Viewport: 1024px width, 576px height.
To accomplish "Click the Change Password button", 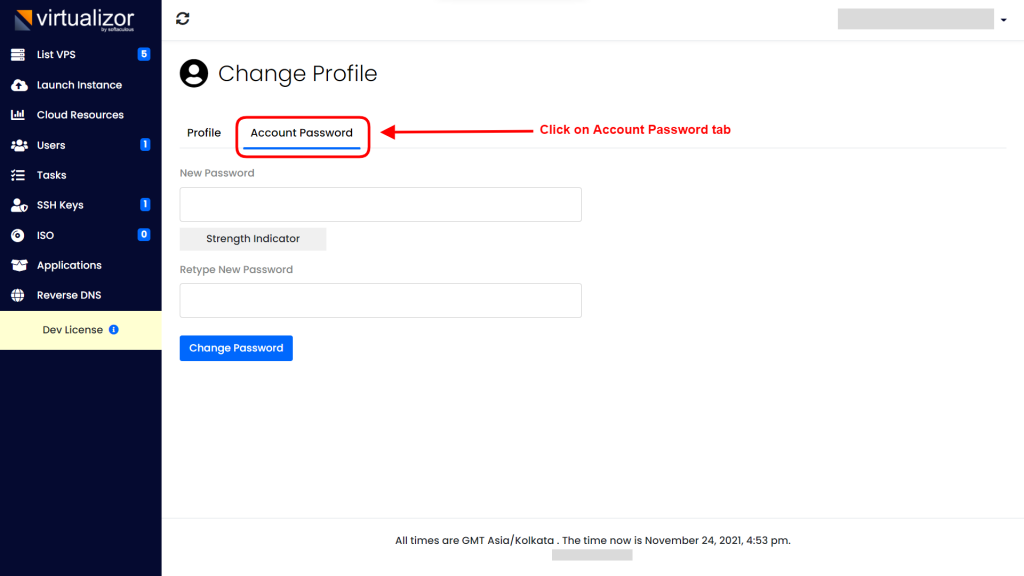I will 236,348.
